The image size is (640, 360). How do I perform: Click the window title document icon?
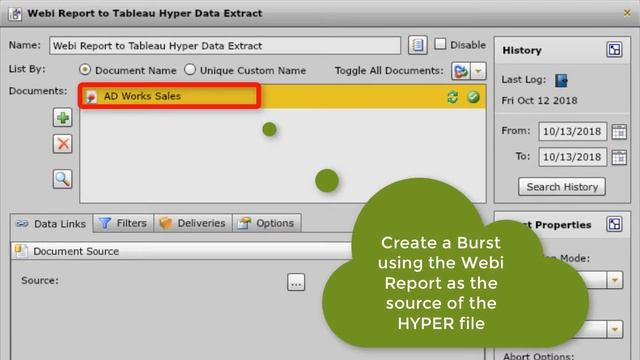pyautogui.click(x=15, y=13)
